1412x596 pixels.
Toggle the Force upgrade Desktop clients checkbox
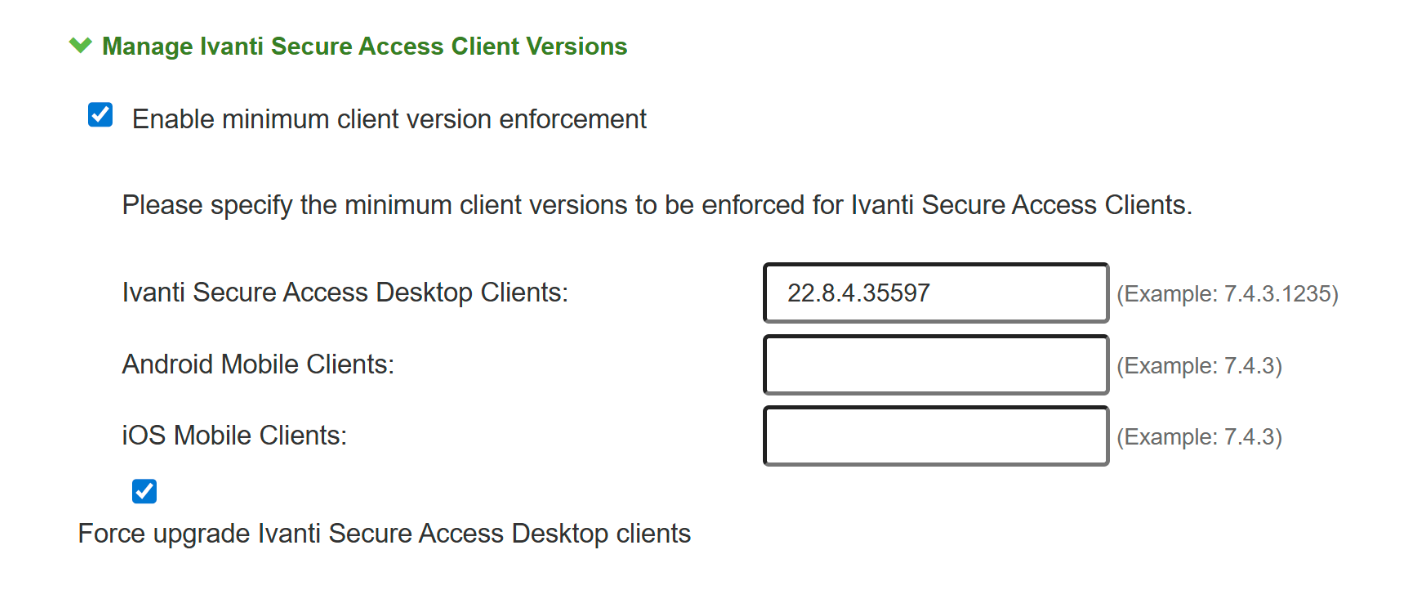(x=144, y=491)
